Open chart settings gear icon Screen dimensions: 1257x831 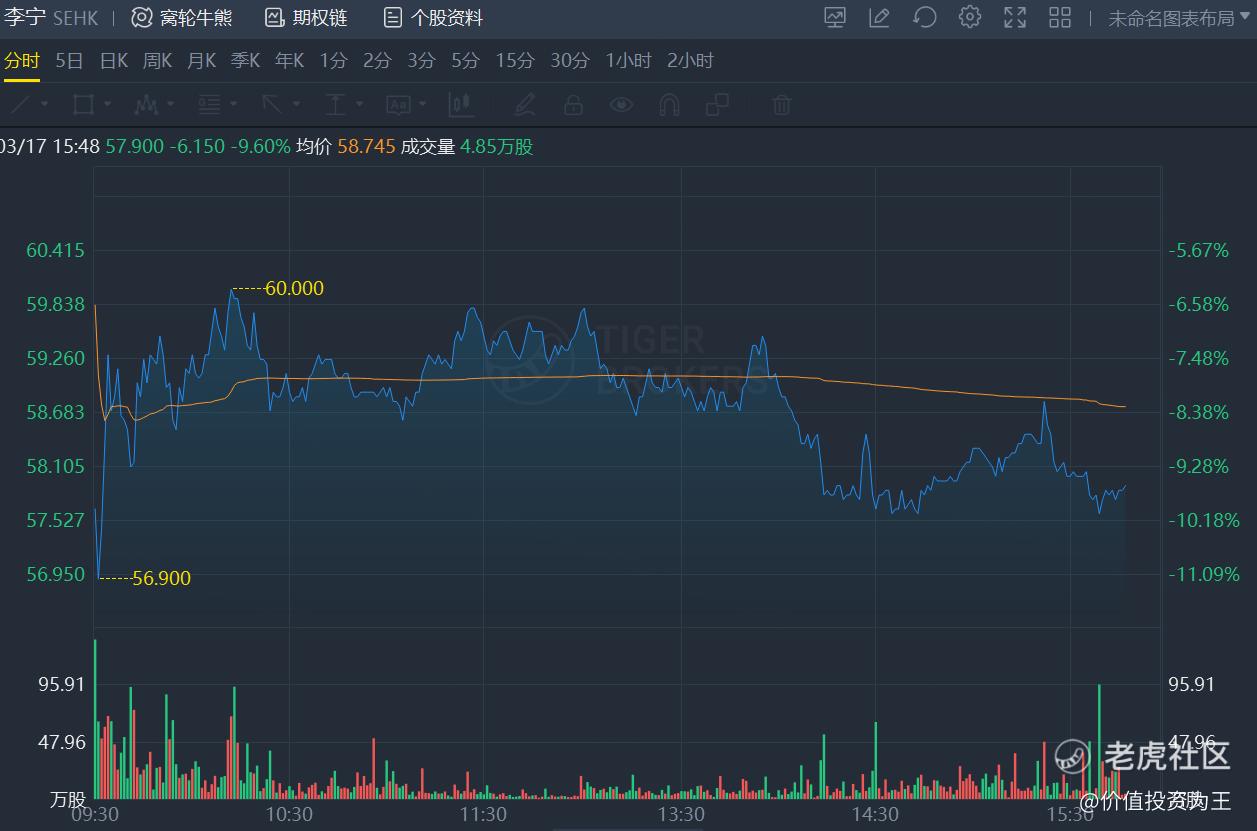[x=970, y=17]
